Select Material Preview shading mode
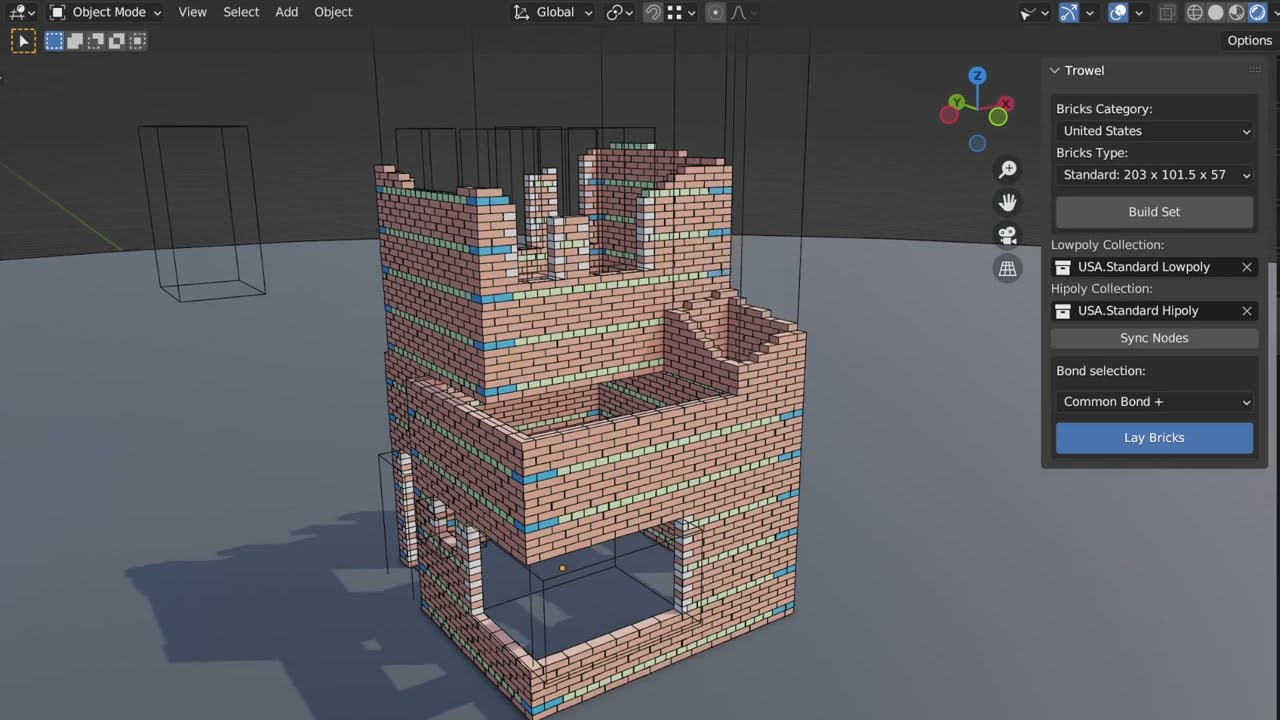Screen dimensions: 1280x720 click(x=1236, y=12)
